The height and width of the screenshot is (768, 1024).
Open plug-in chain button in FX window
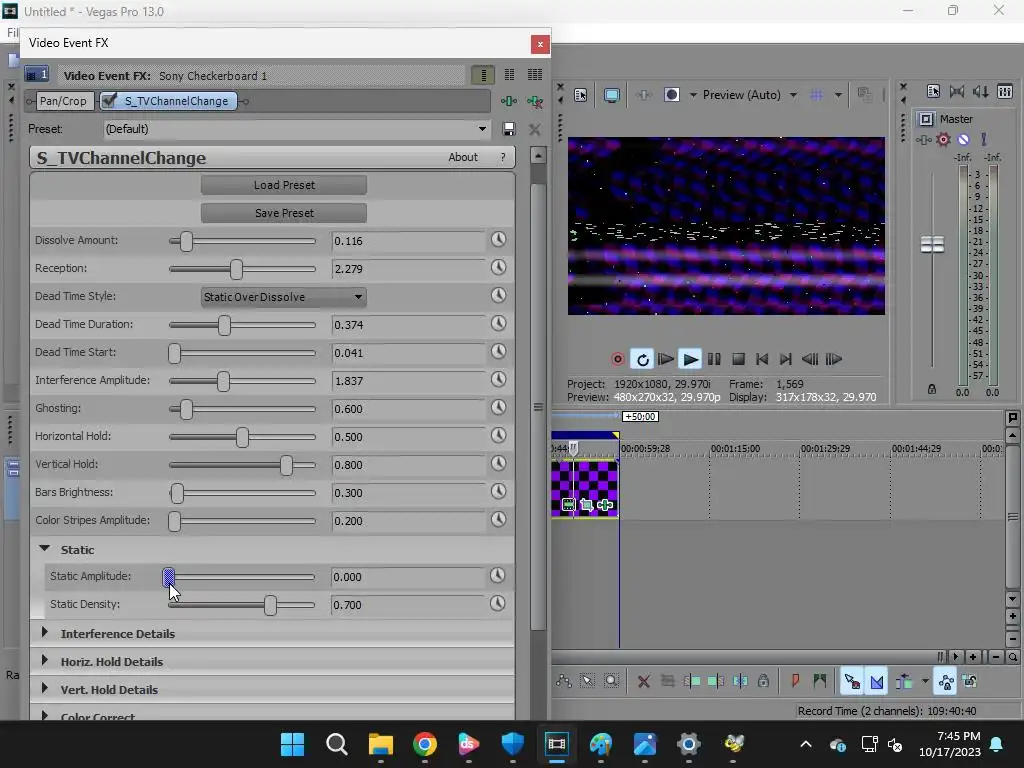[509, 101]
